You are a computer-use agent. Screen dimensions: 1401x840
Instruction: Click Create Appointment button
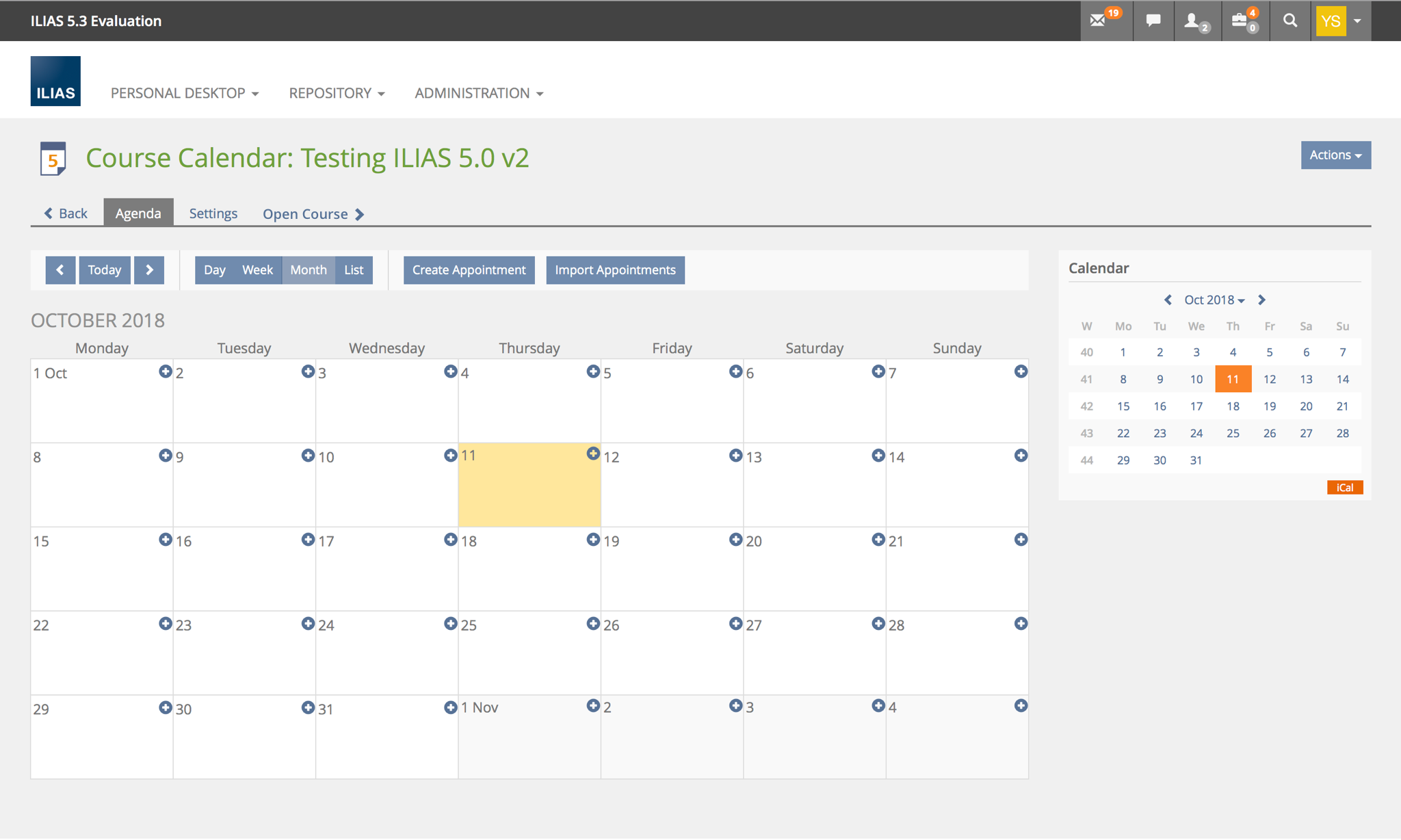pyautogui.click(x=469, y=270)
